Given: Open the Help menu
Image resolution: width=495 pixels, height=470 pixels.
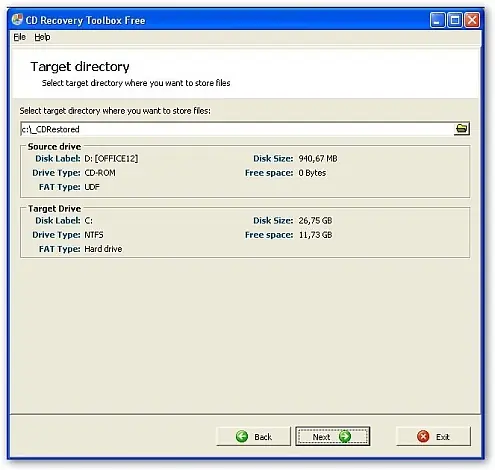Looking at the screenshot, I should tap(42, 37).
